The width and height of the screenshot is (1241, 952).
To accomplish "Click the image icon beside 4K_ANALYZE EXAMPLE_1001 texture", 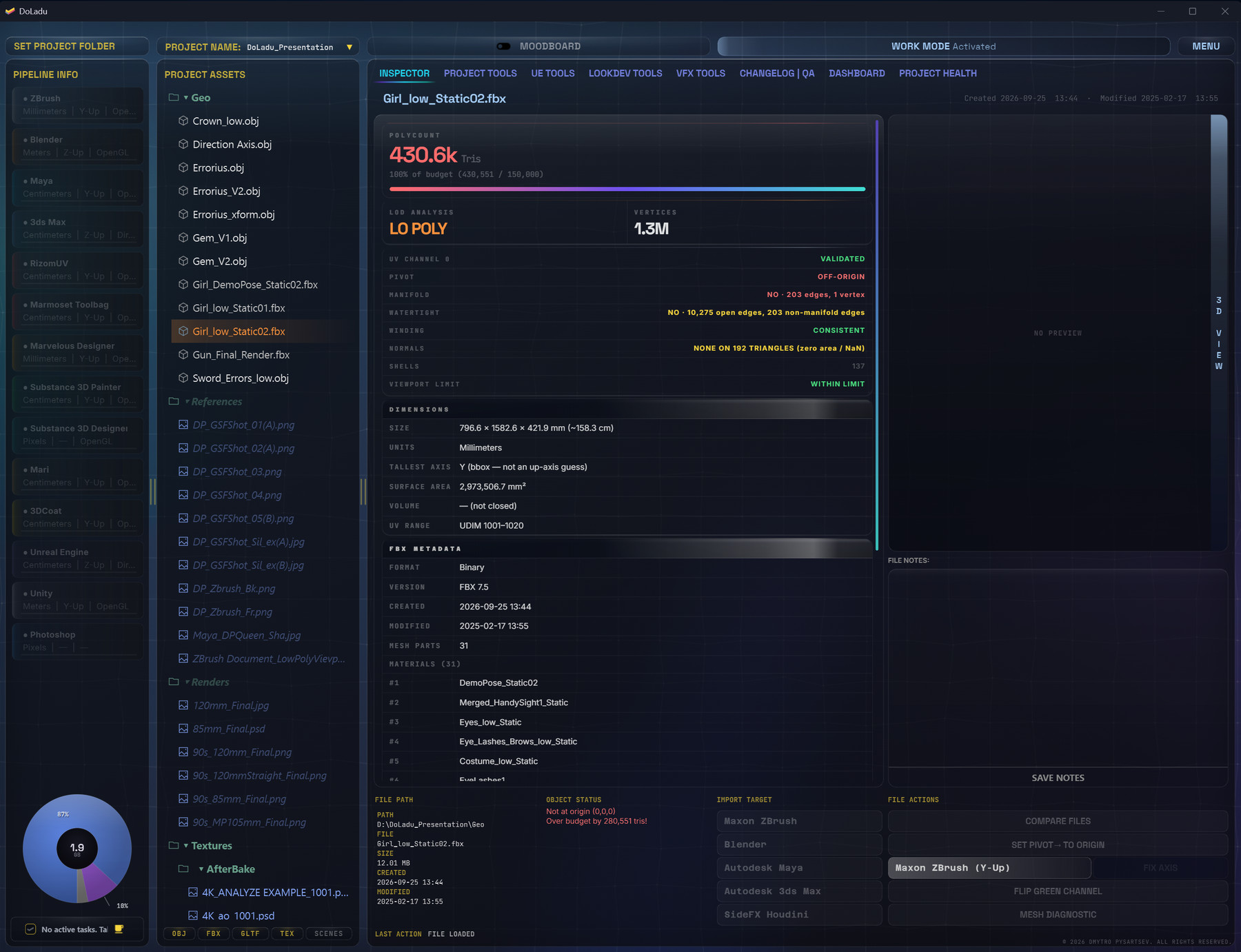I will [x=193, y=892].
